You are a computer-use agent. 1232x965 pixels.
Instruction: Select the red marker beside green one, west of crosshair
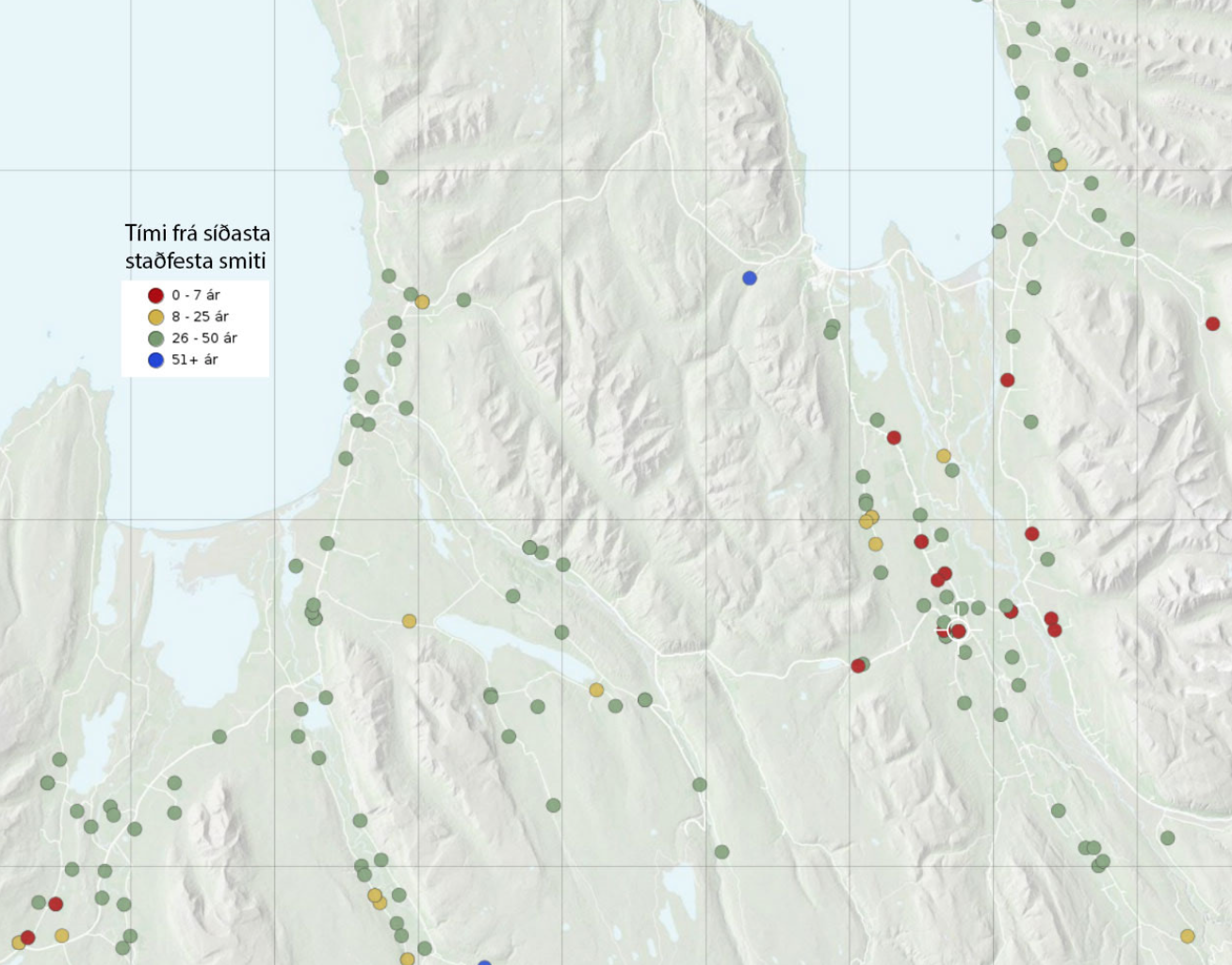(857, 666)
